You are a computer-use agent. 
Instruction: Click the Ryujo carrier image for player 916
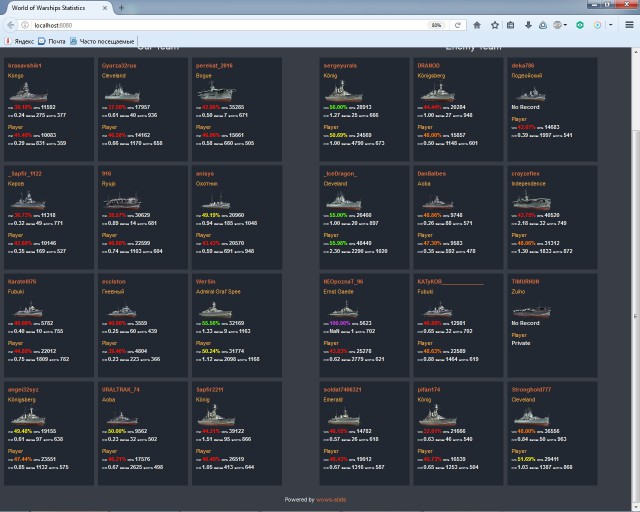click(122, 200)
